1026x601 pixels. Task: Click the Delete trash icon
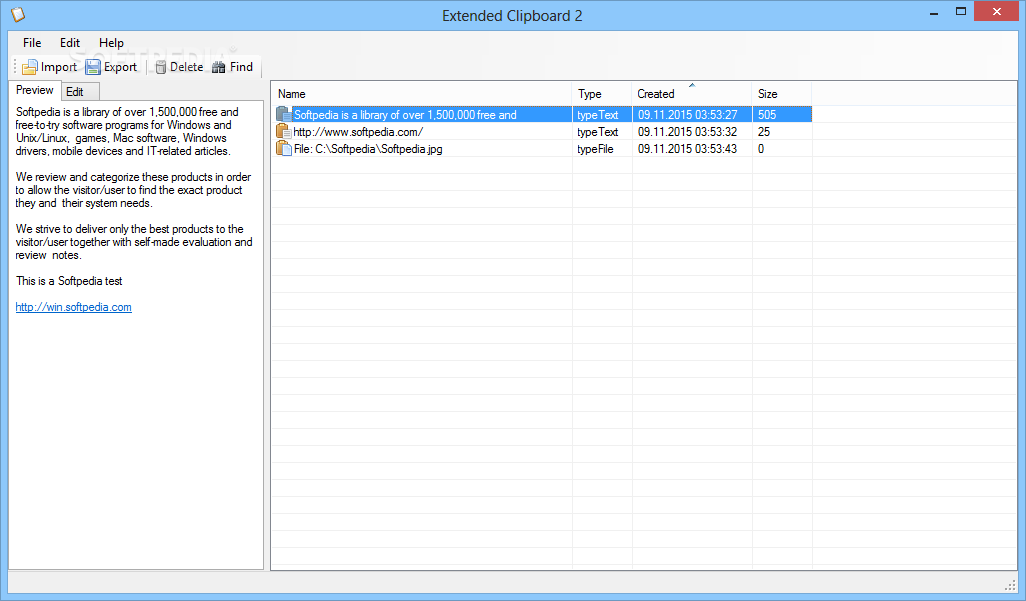coord(160,67)
